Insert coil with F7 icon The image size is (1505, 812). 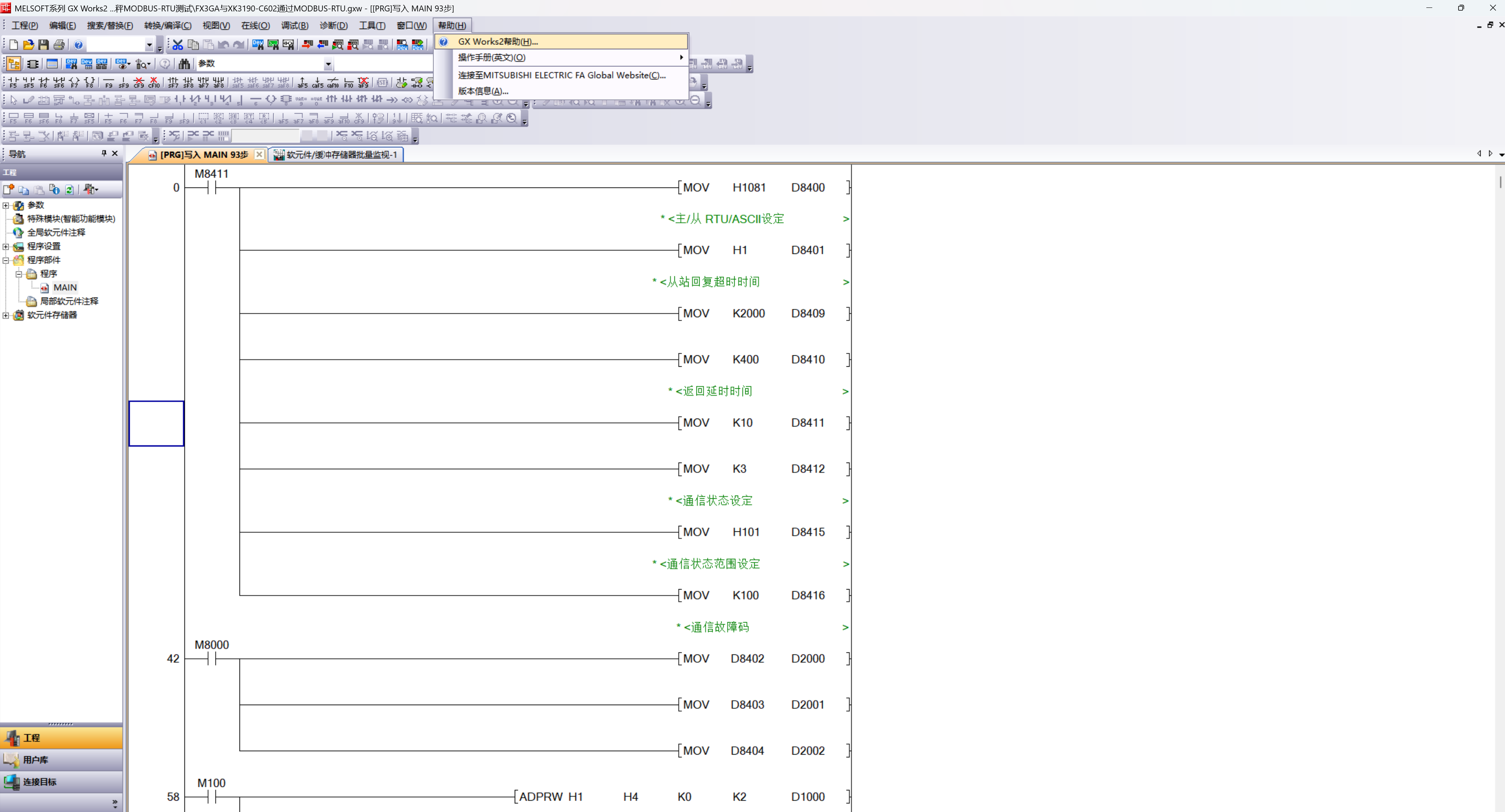tap(74, 82)
